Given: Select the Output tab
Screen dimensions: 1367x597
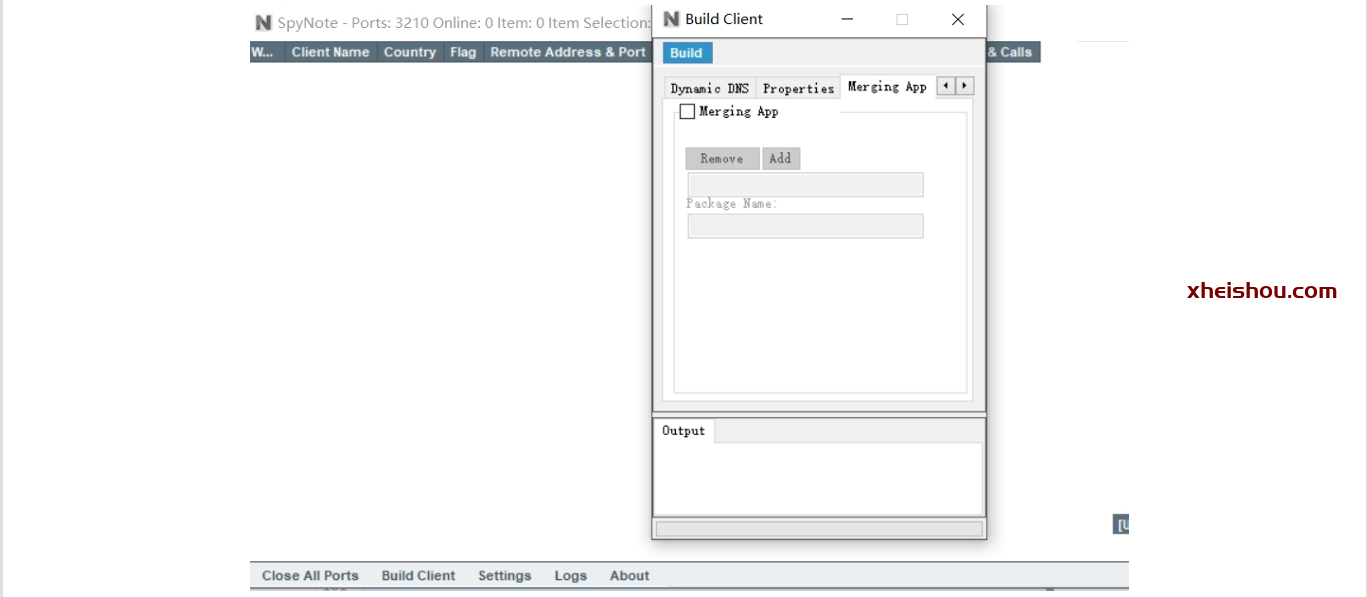Looking at the screenshot, I should (684, 431).
